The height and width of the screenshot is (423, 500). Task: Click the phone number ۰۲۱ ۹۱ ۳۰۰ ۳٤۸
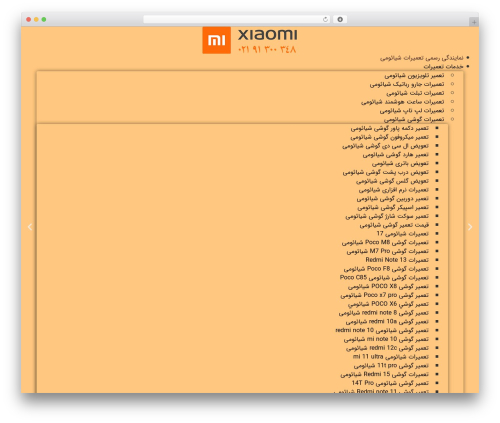[267, 49]
